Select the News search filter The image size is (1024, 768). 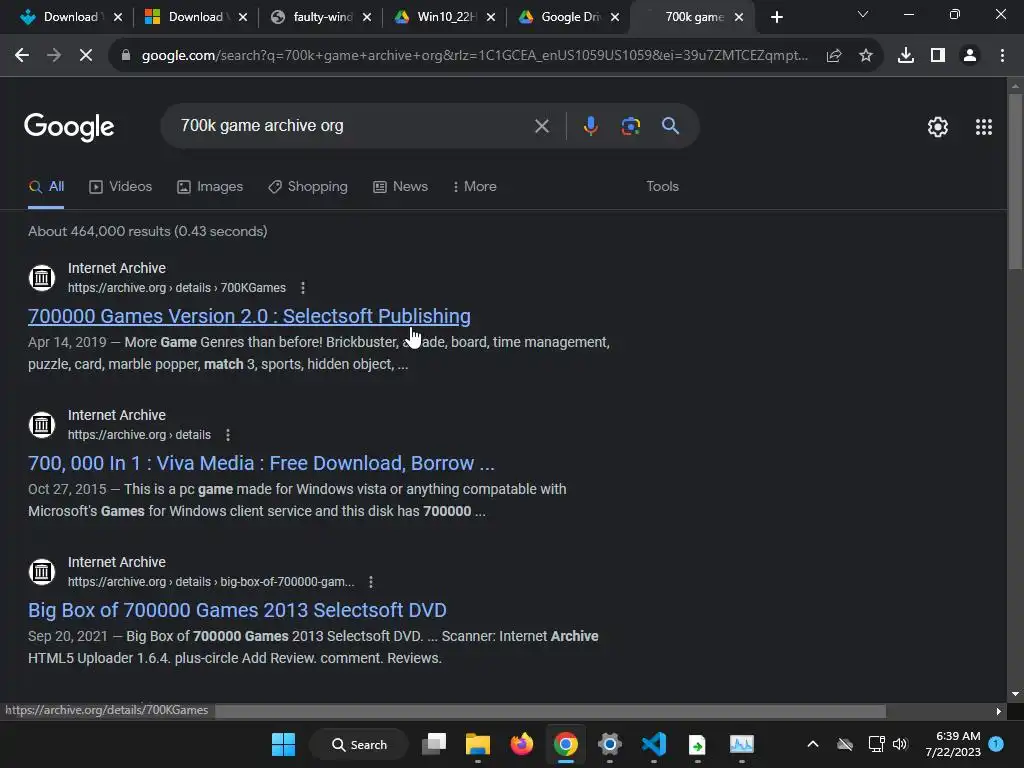click(x=400, y=187)
